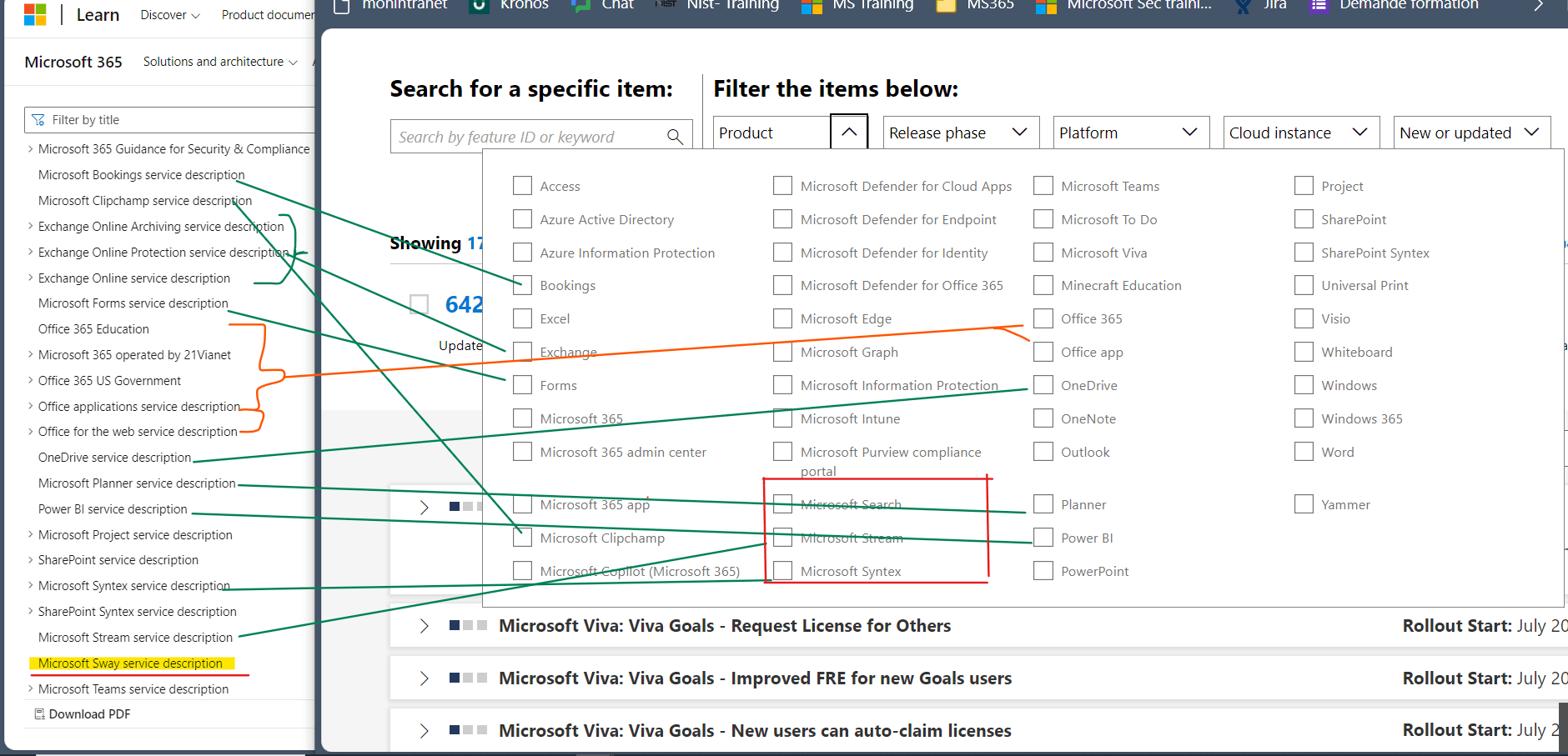Check the Microsoft Stream checkbox
1568x756 pixels.
(x=782, y=538)
